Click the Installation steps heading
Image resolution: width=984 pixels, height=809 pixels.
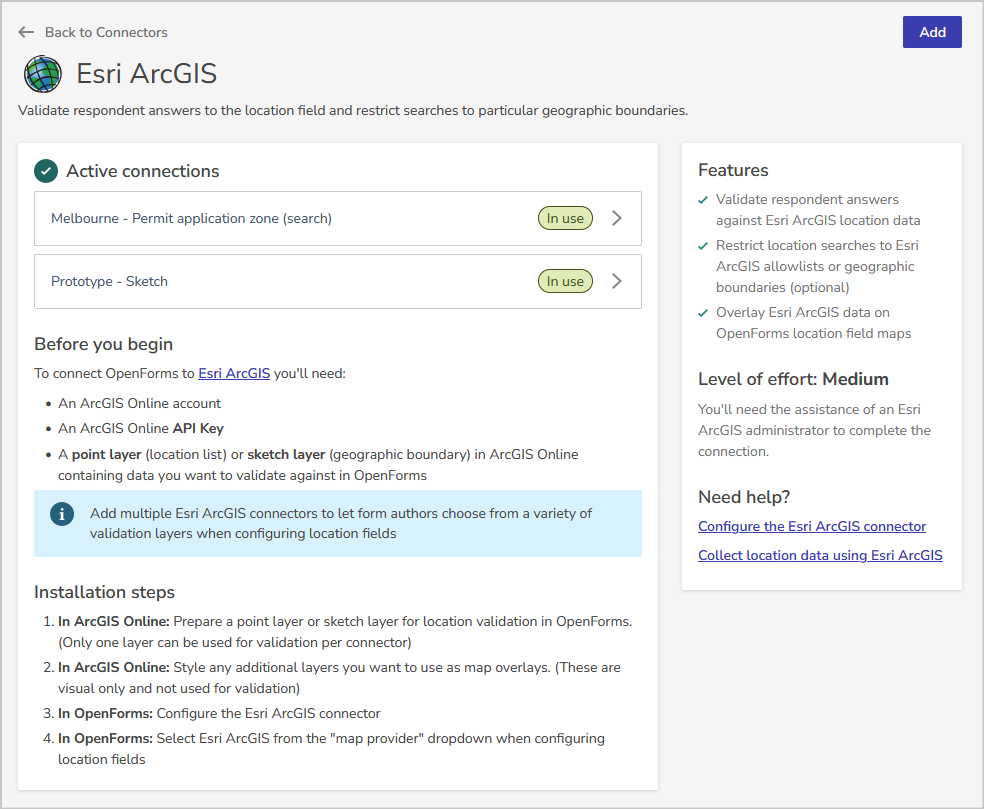coord(104,592)
